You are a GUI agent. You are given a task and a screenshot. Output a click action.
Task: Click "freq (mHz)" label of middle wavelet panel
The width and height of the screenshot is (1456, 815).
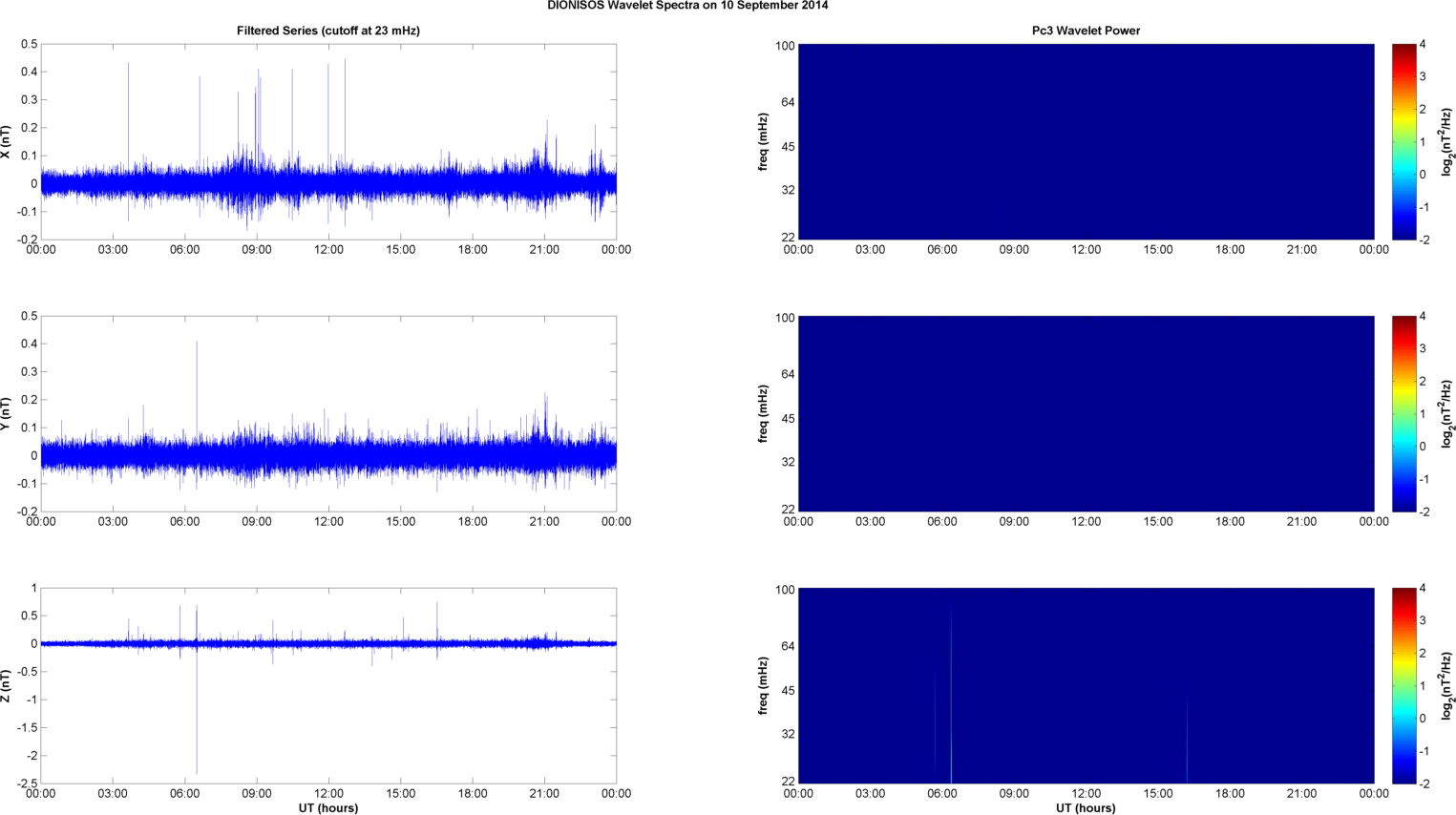tap(764, 413)
